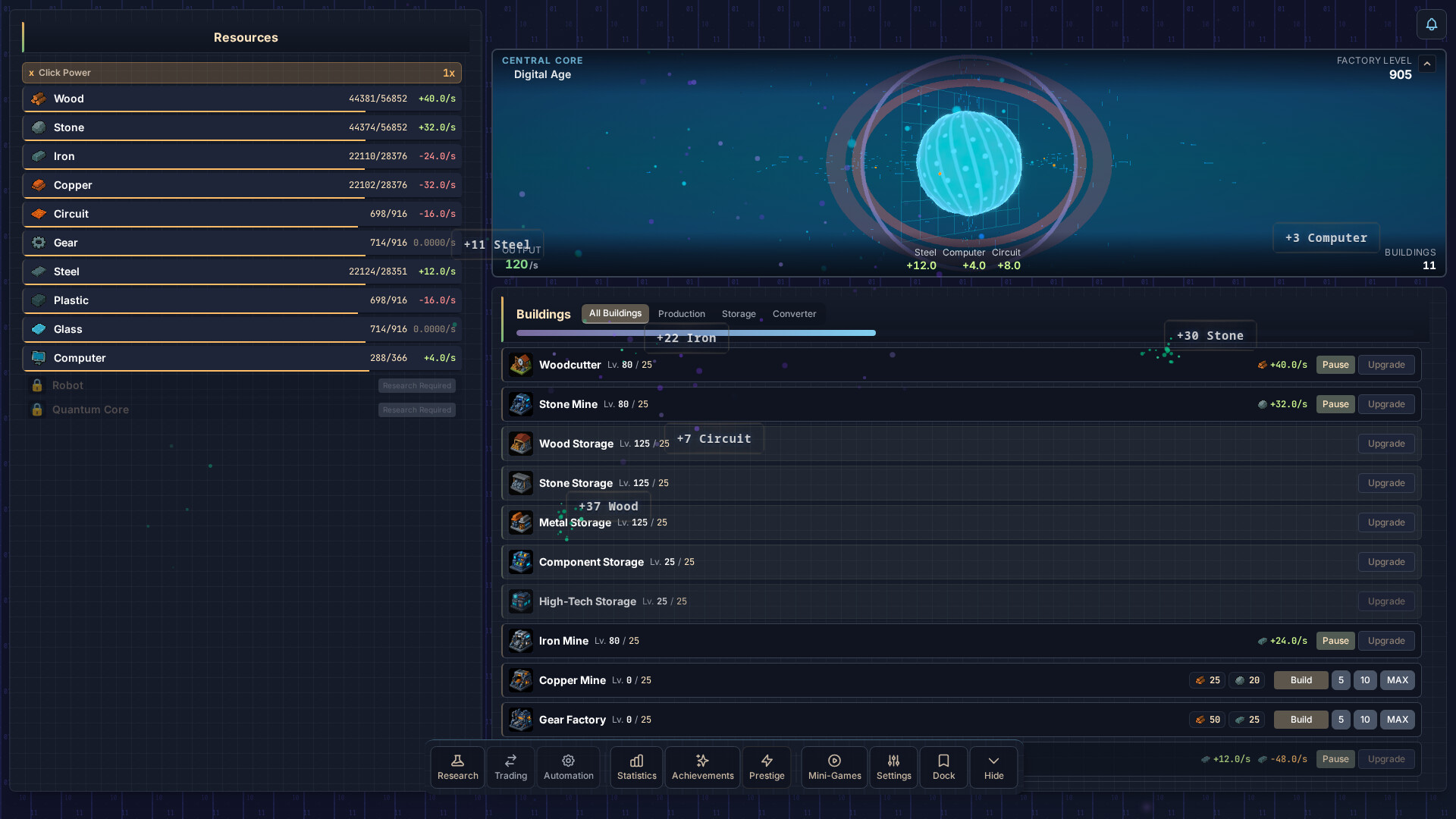Open the Achievements panel

point(703,767)
